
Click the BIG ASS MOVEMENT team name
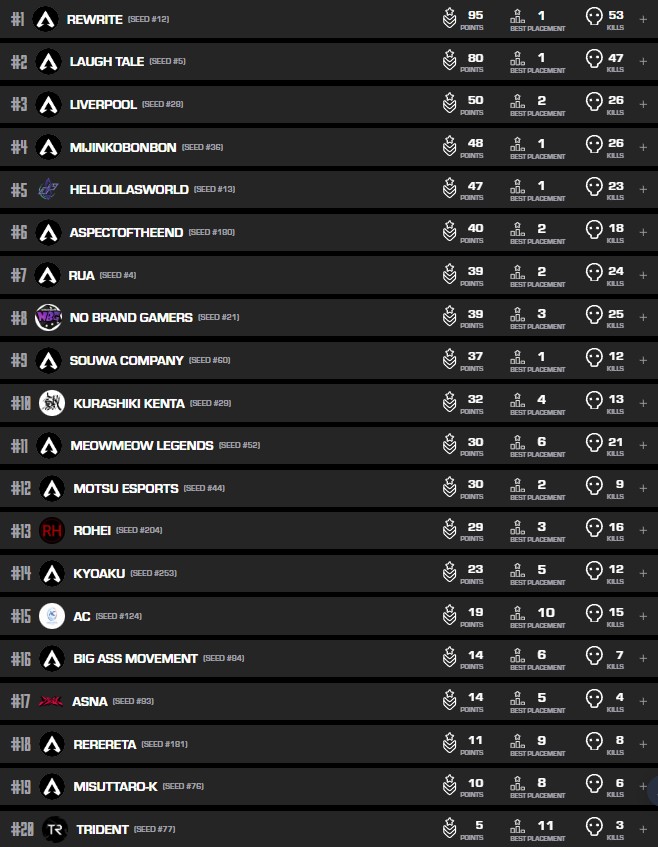135,658
